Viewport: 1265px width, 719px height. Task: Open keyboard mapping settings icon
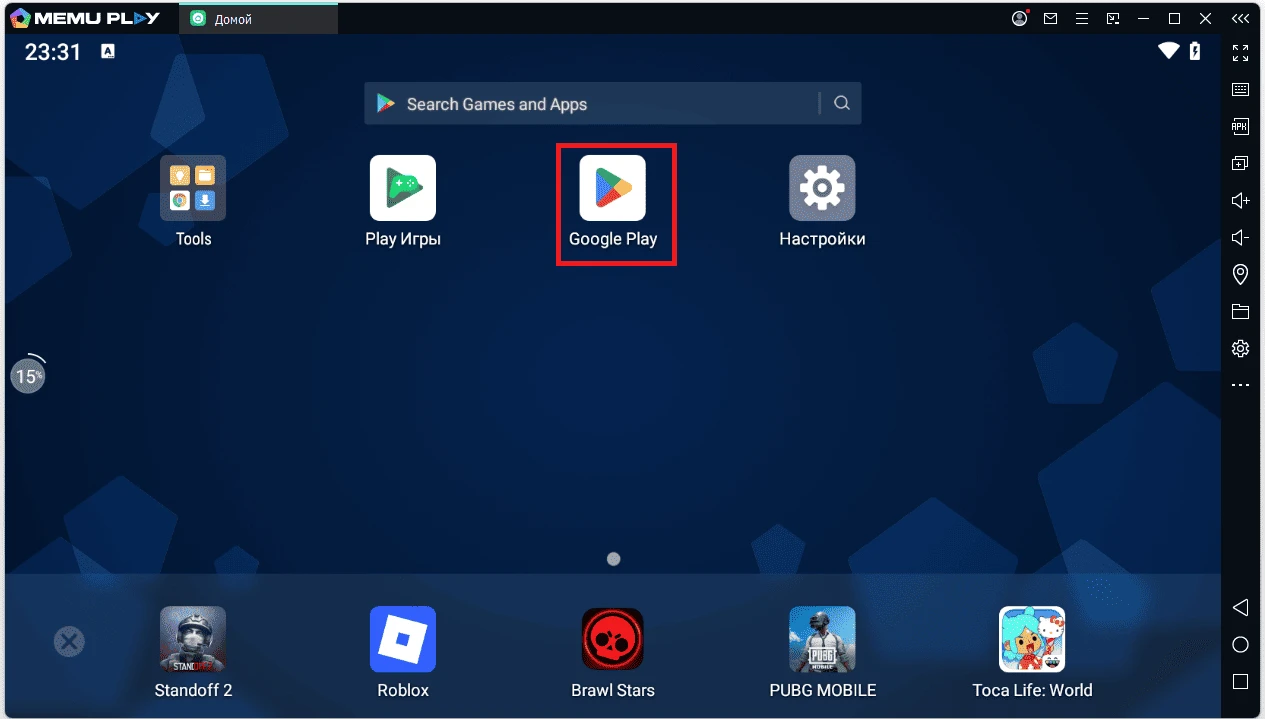(1240, 89)
